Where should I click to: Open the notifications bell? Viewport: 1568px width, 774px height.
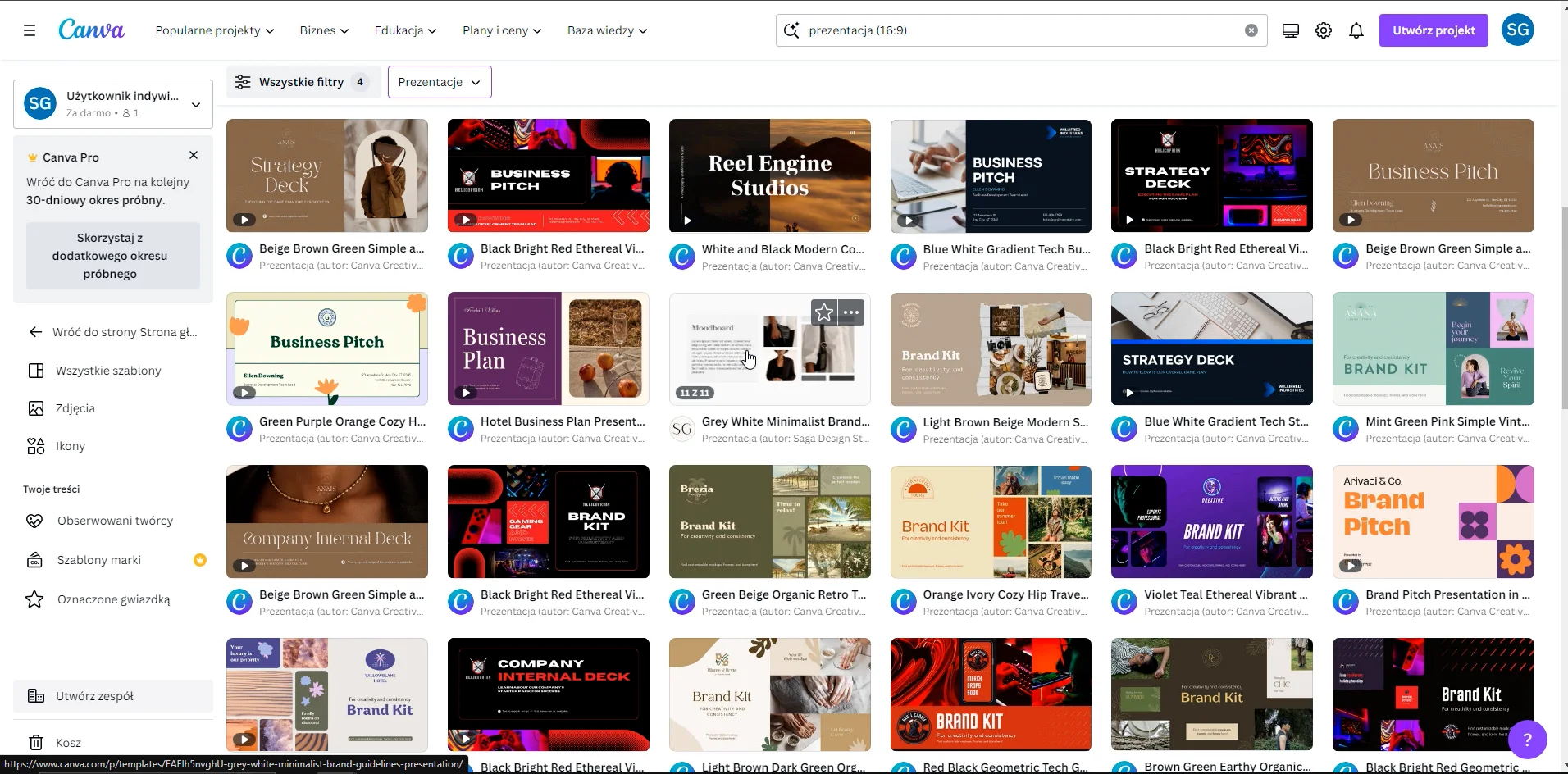pyautogui.click(x=1356, y=30)
